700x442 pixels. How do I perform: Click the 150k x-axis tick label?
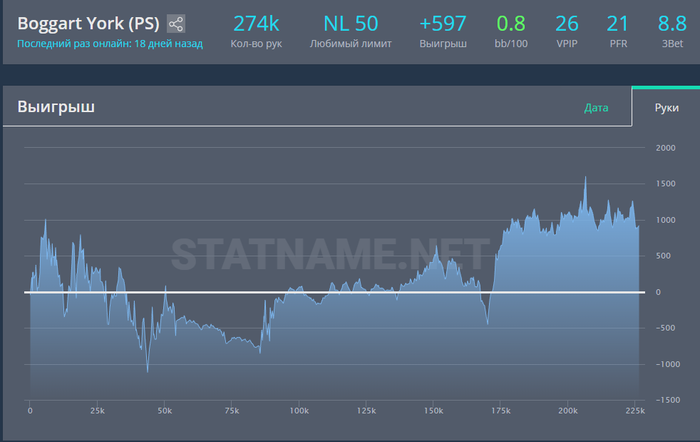click(433, 411)
